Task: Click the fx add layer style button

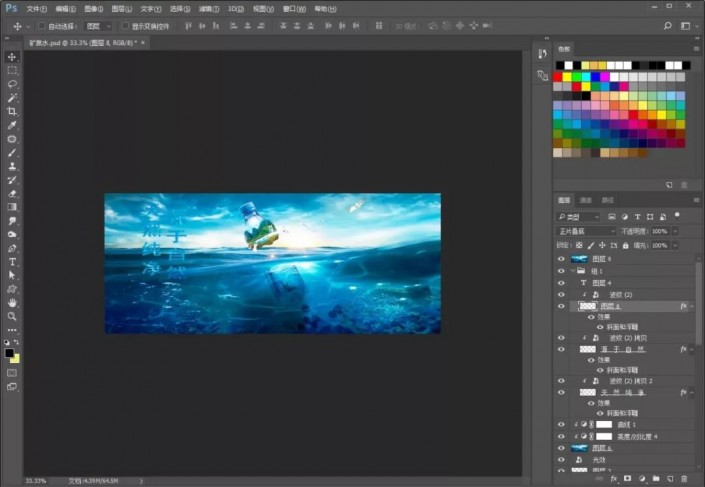Action: tap(614, 479)
